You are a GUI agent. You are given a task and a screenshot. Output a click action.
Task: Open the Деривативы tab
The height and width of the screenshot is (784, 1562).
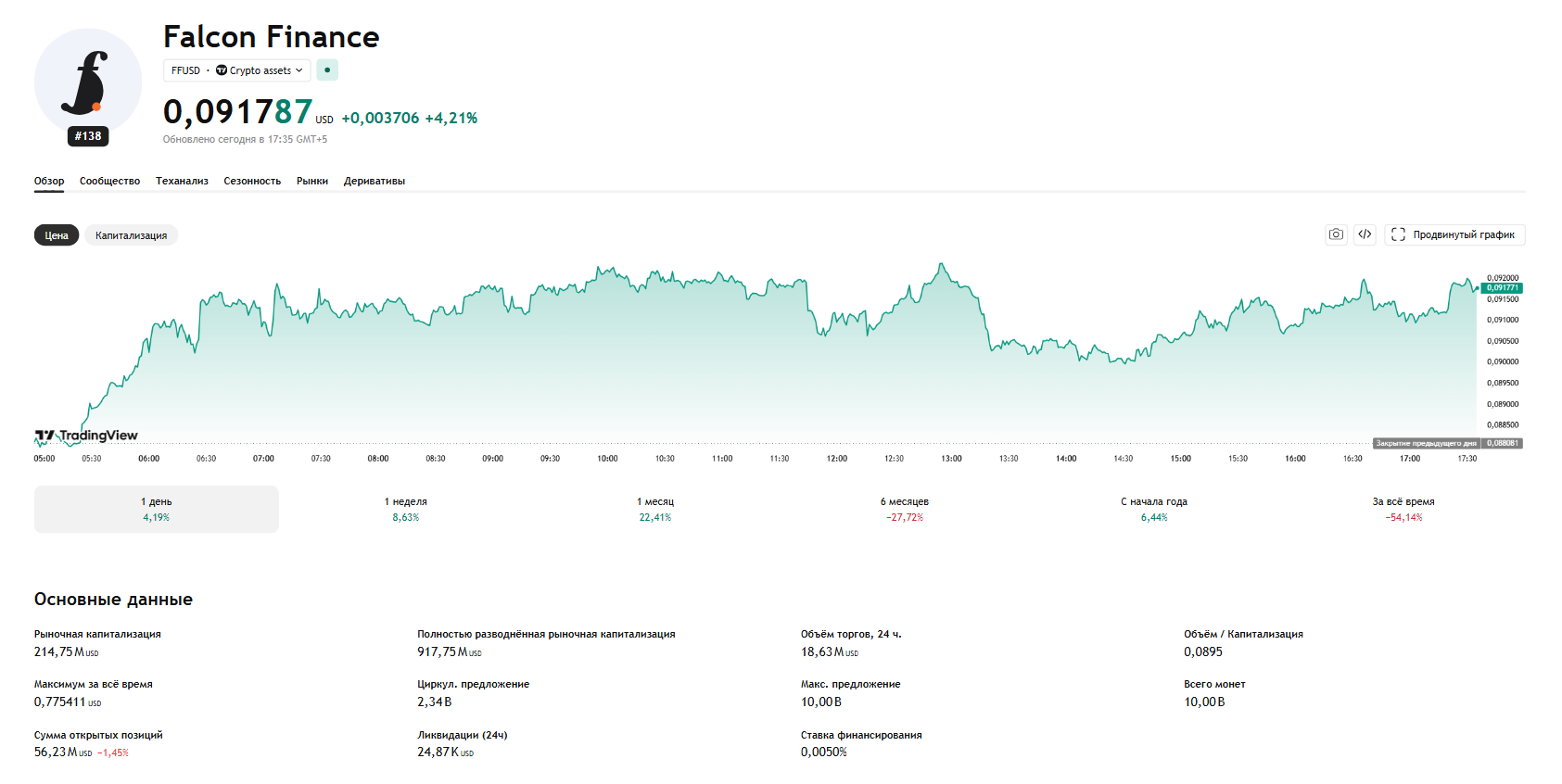[x=375, y=182]
